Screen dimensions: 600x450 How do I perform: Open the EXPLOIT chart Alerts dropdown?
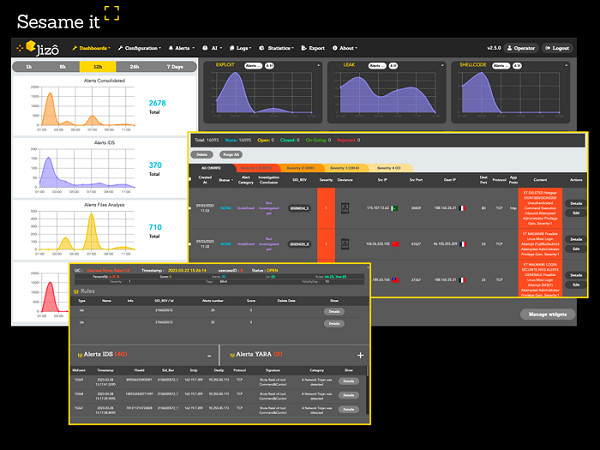pyautogui.click(x=253, y=66)
